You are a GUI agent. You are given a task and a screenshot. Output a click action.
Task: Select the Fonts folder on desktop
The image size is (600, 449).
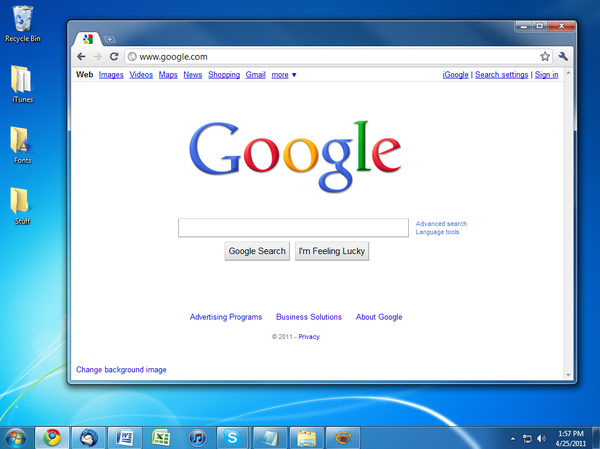23,145
